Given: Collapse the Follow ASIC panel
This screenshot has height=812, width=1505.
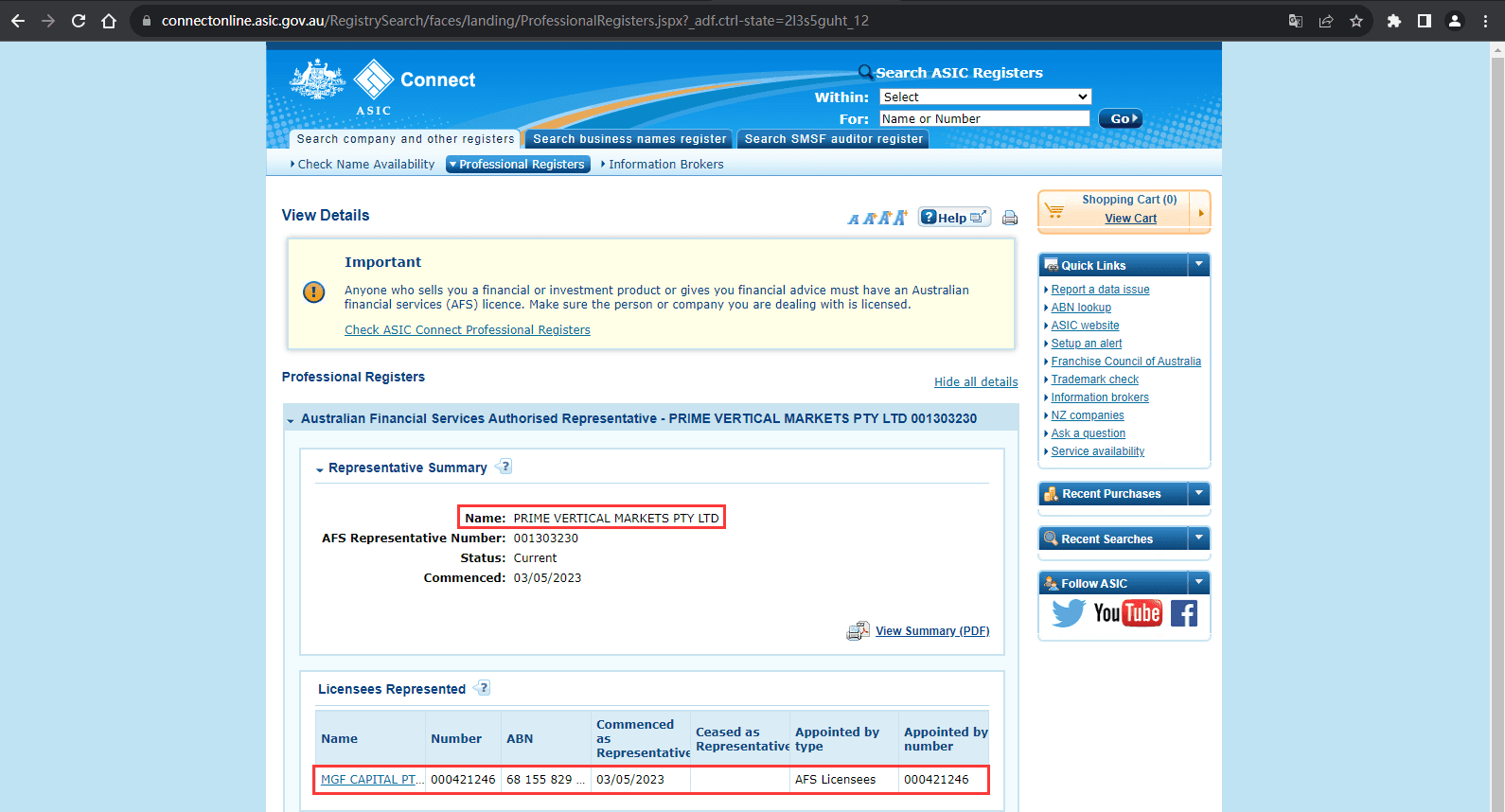Looking at the screenshot, I should (1199, 582).
